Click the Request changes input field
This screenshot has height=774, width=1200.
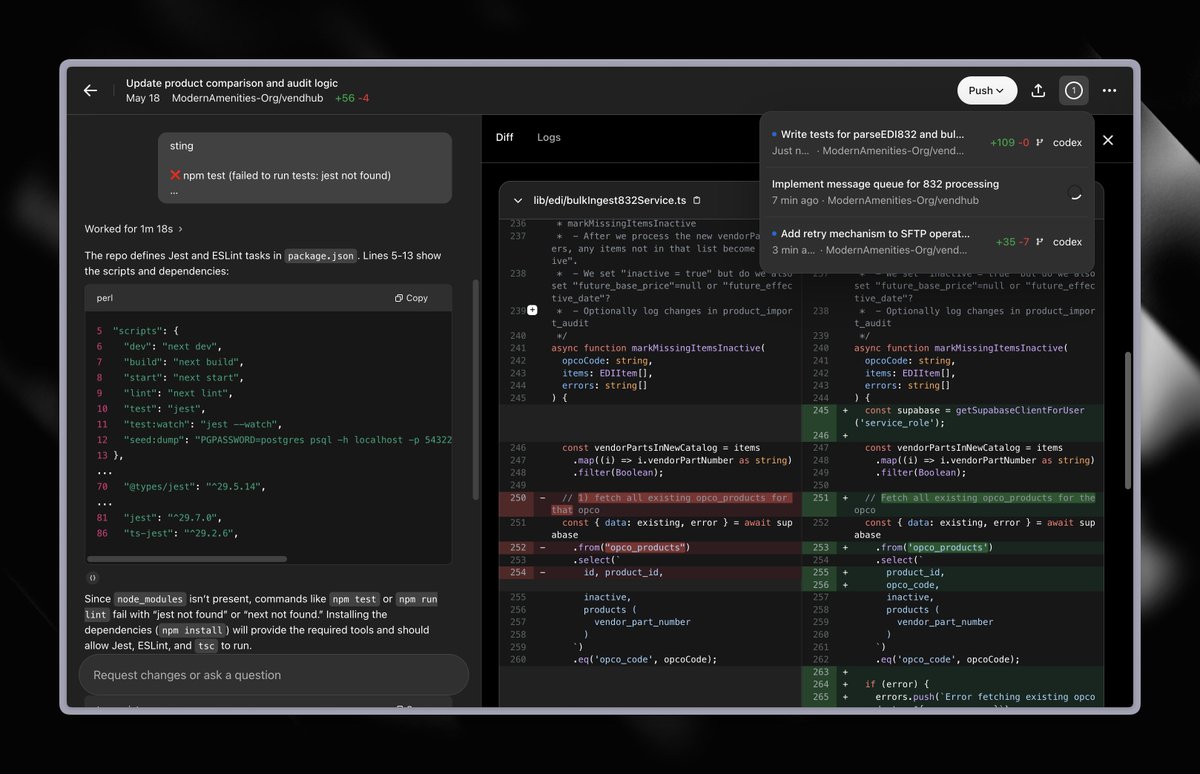[273, 675]
